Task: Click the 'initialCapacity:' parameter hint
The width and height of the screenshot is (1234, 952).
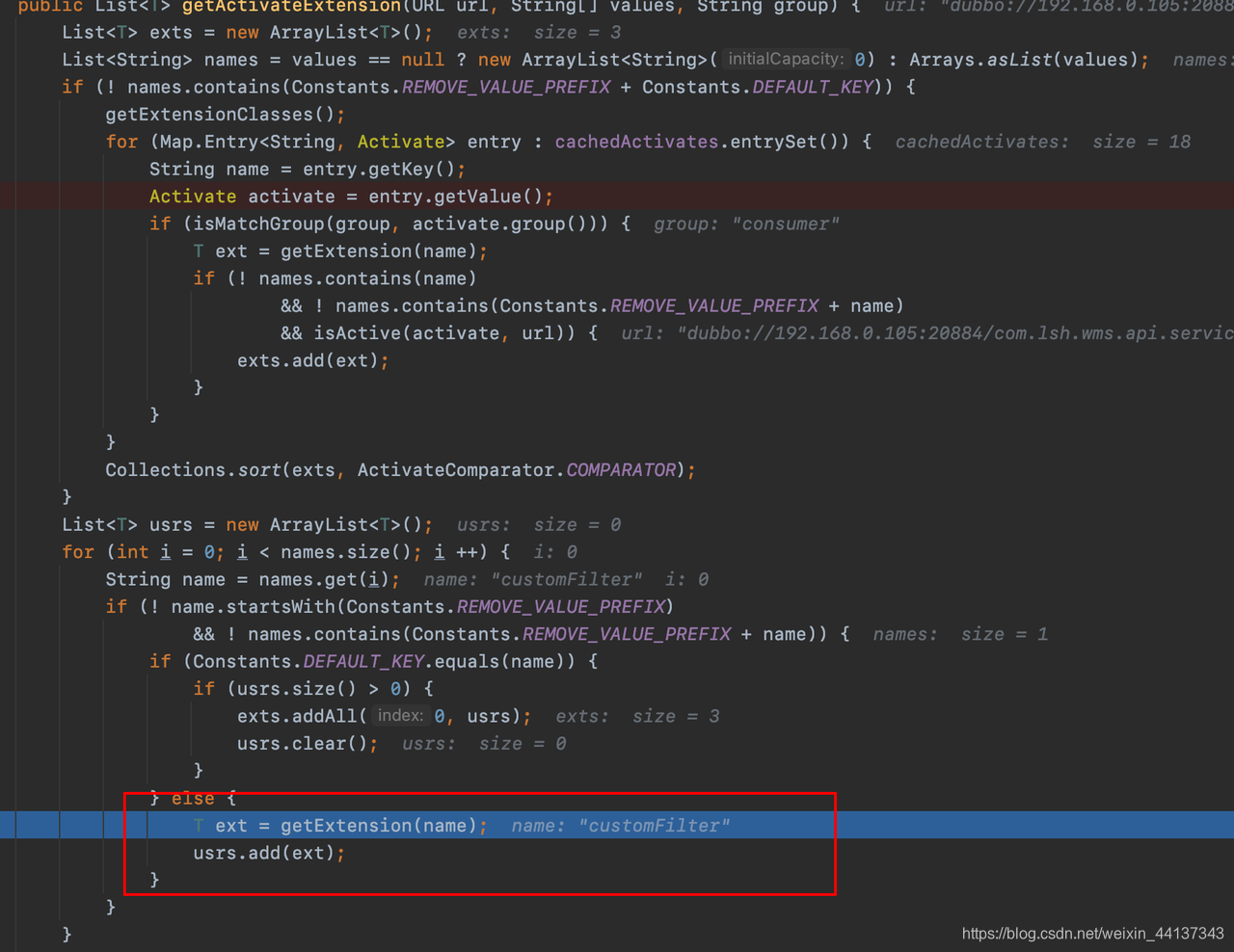Action: click(x=786, y=60)
